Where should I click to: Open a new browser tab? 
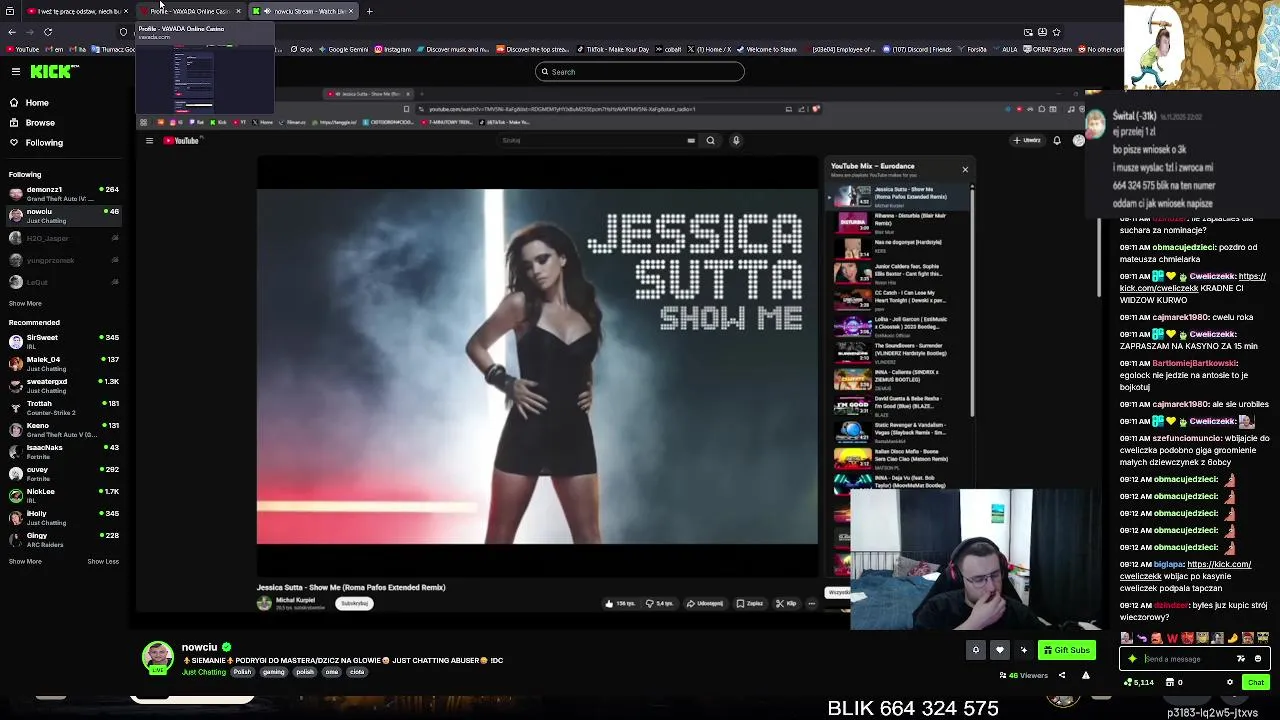[x=369, y=11]
